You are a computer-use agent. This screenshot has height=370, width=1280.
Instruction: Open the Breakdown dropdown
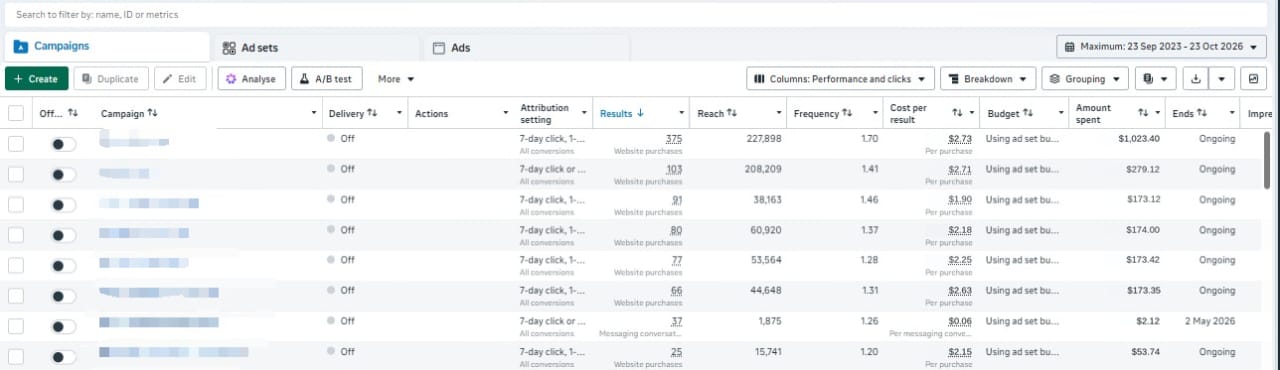(x=987, y=78)
